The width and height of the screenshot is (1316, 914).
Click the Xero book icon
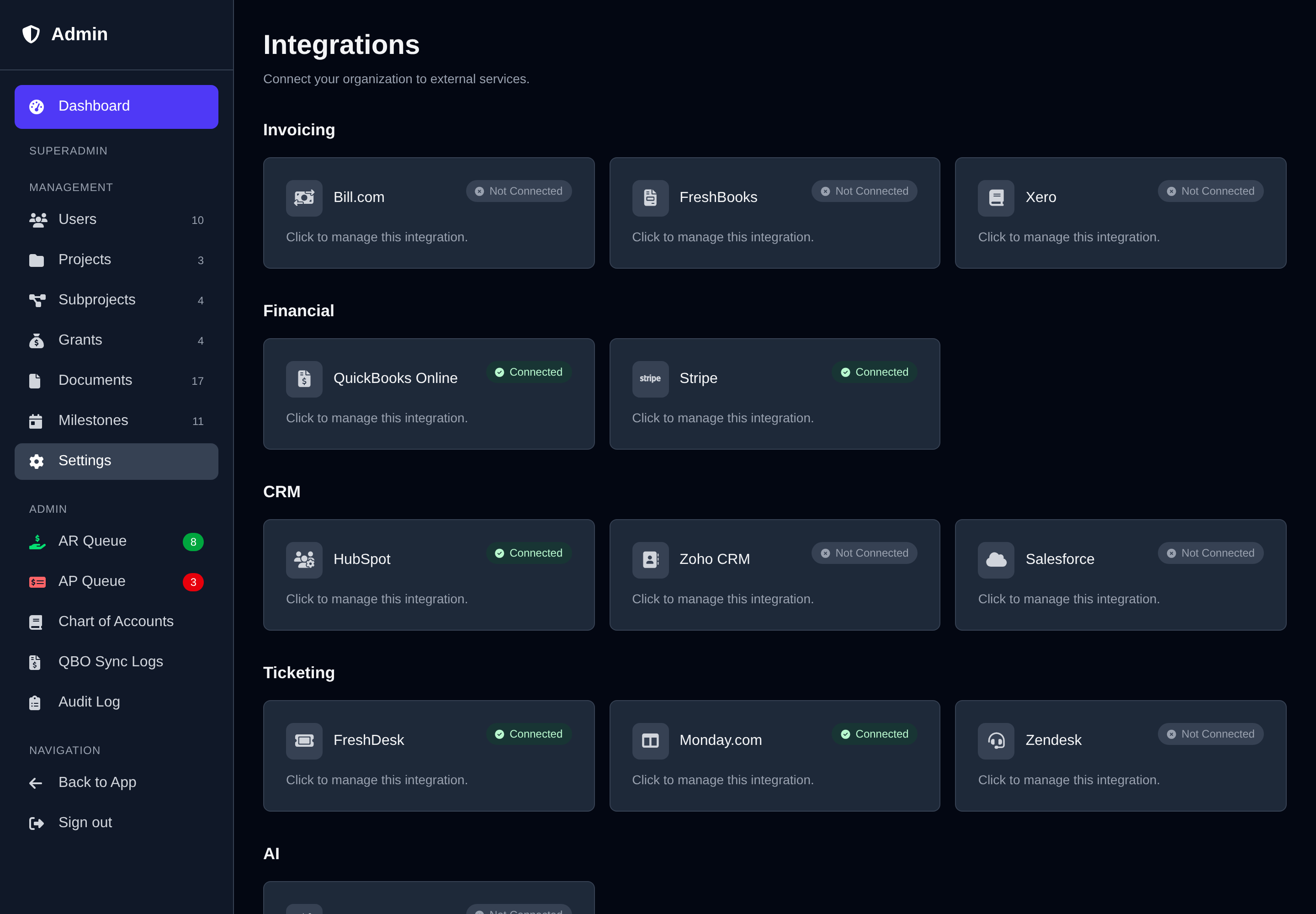(996, 198)
